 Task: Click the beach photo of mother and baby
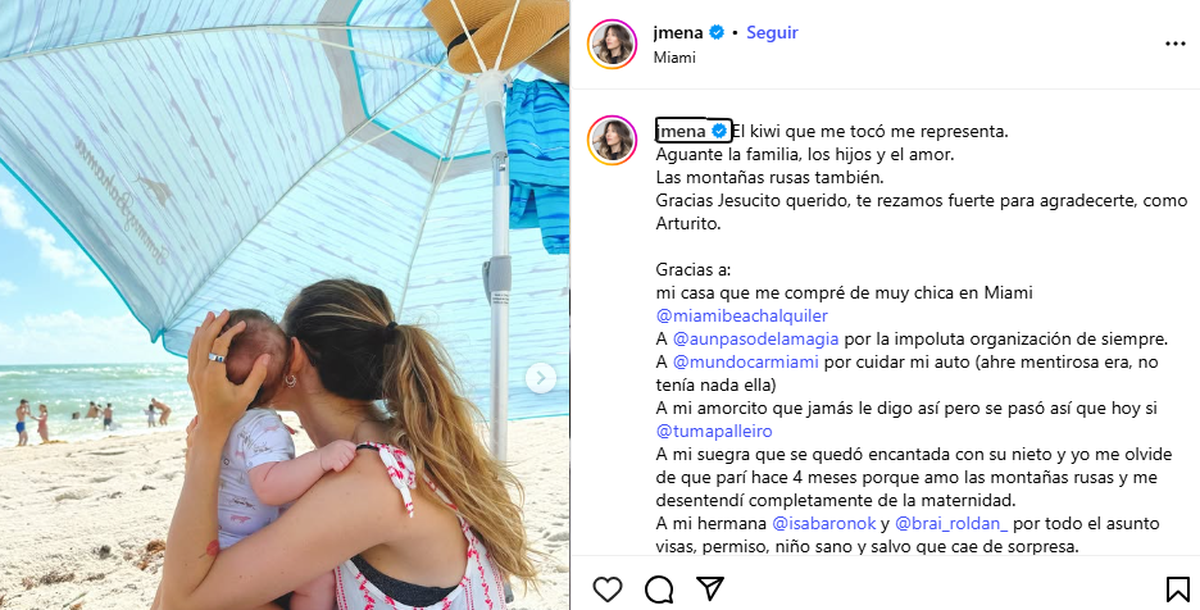tap(285, 305)
